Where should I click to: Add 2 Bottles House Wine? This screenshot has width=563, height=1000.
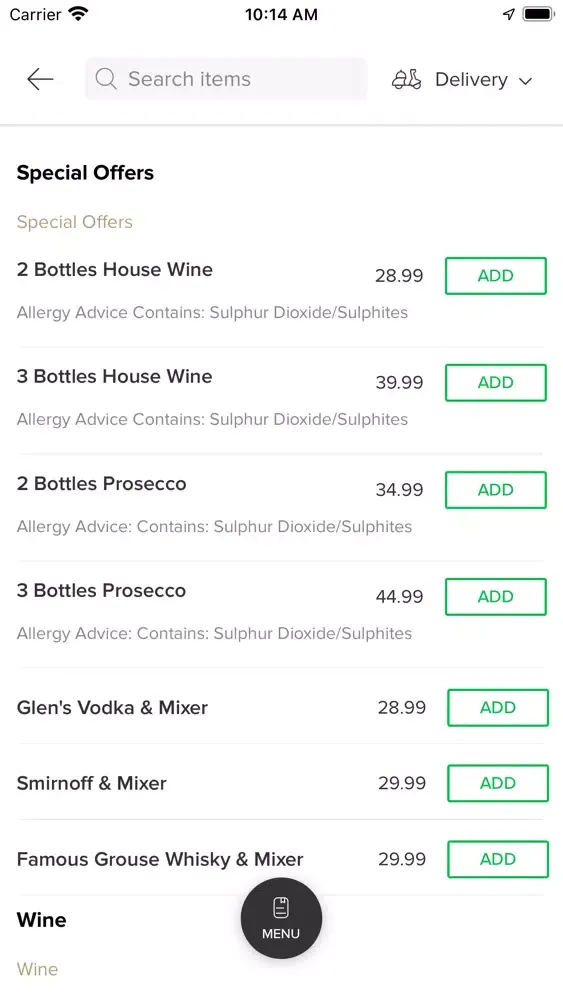[495, 276]
